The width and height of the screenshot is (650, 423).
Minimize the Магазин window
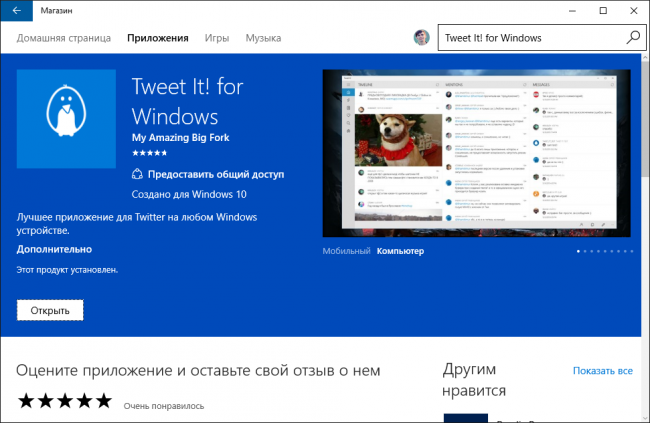[x=572, y=11]
